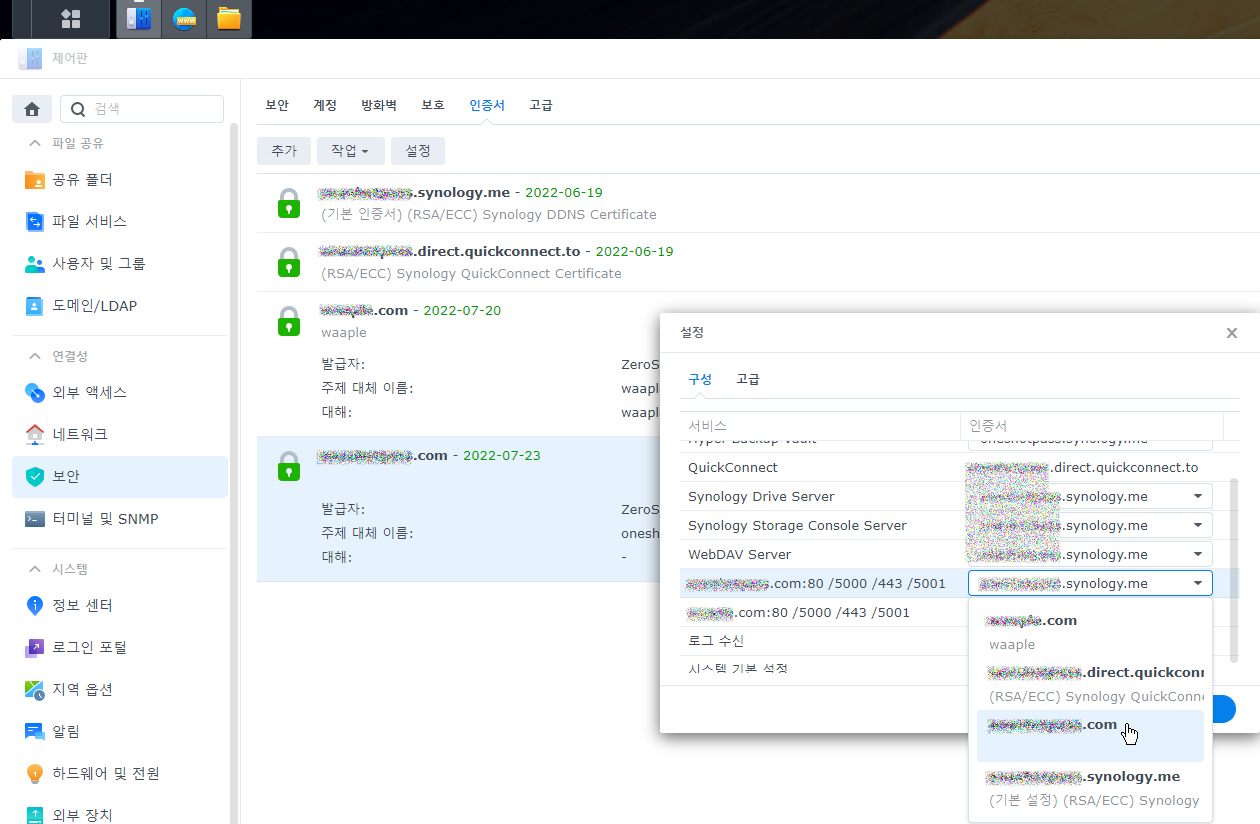
Task: Collapse the 연결성 section
Action: pos(35,356)
